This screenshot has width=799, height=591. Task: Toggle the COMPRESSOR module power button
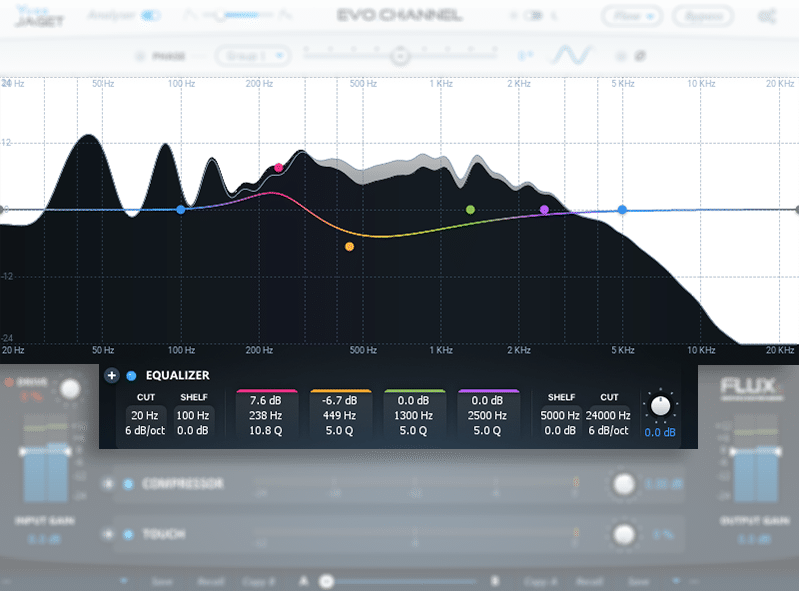click(128, 483)
